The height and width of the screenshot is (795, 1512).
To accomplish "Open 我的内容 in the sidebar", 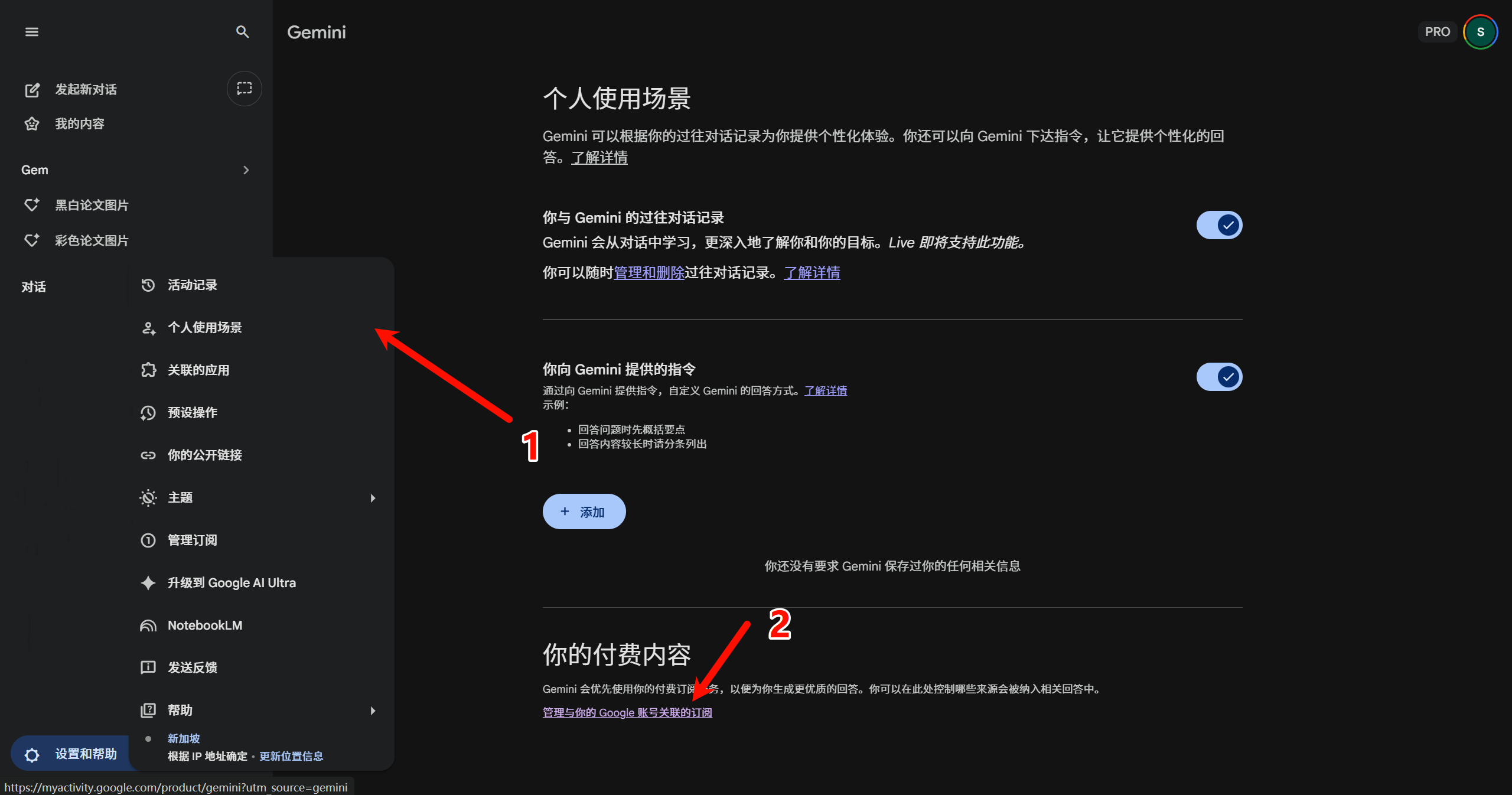I will click(80, 124).
